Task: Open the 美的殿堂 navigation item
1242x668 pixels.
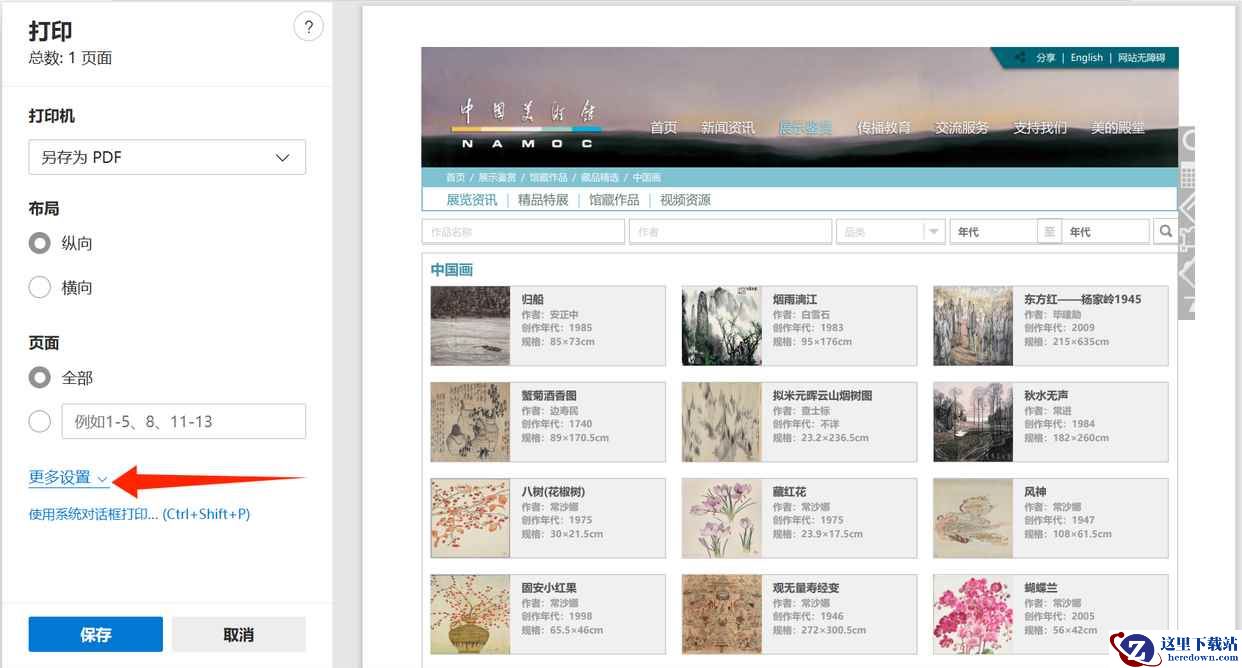Action: pos(1118,127)
